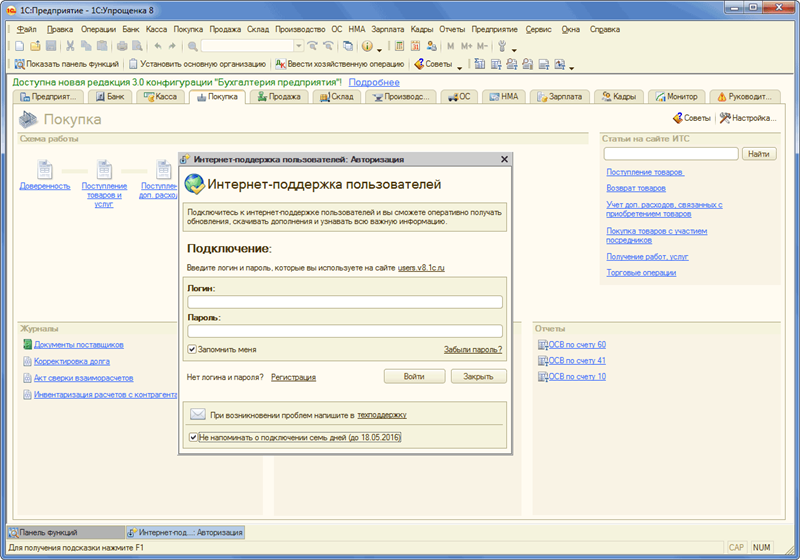Open Настройка wrench tools icon

pos(725,118)
